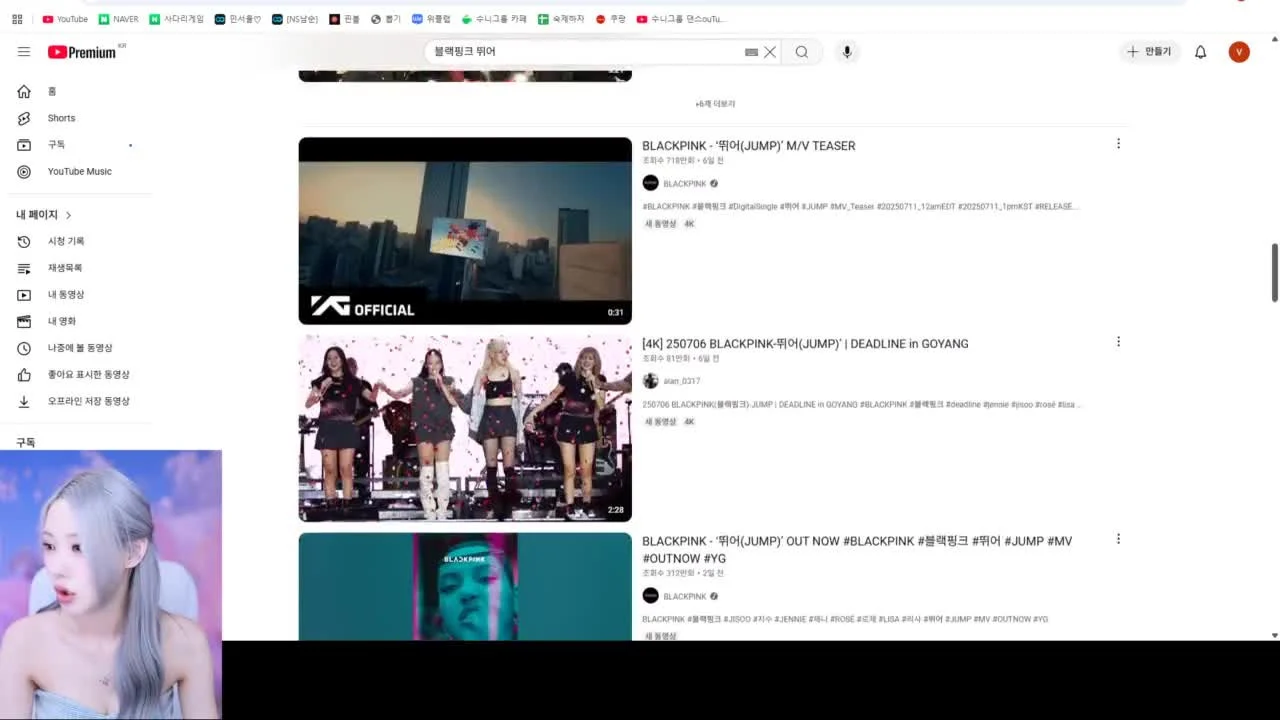1280x720 pixels.
Task: Click the page vertical scrollbar thumb
Action: 1274,271
